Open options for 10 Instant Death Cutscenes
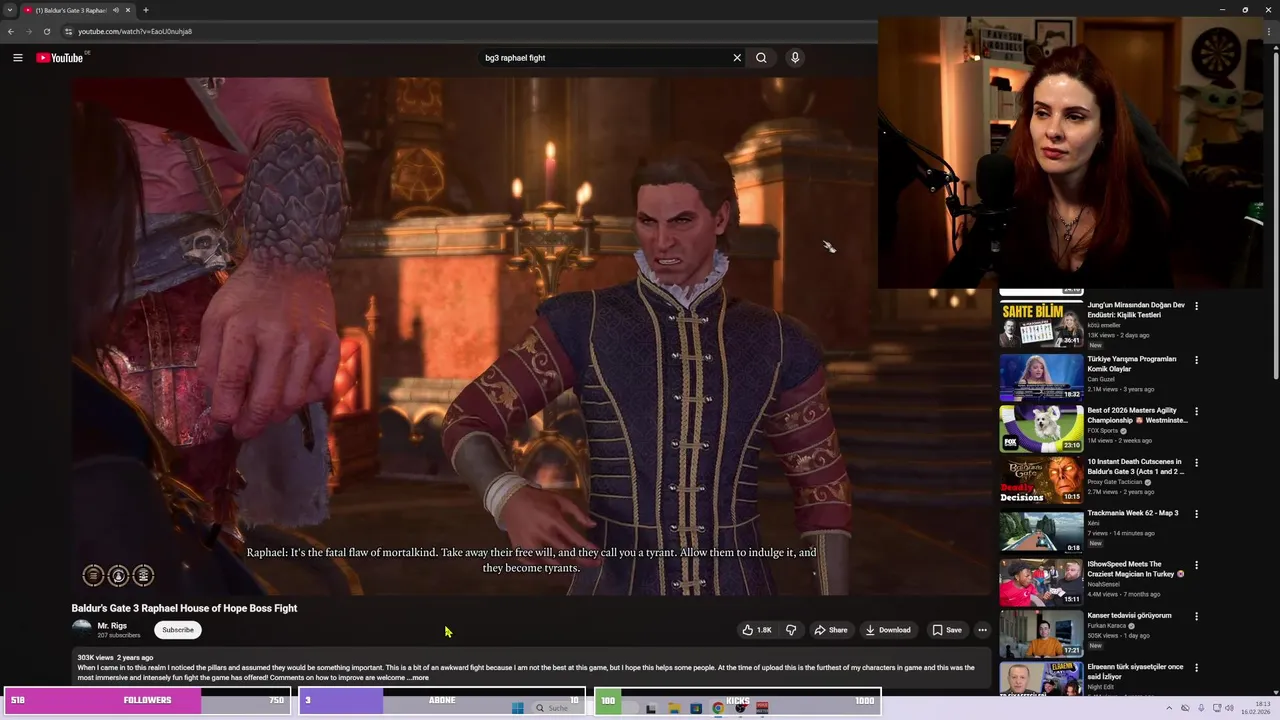 (x=1196, y=463)
